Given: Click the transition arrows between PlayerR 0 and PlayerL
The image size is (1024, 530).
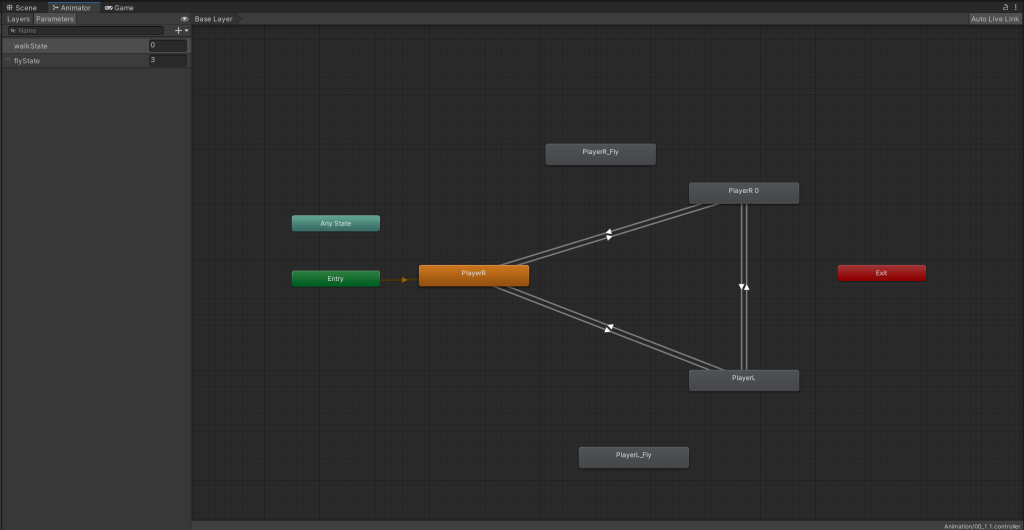Looking at the screenshot, I should click(x=743, y=287).
